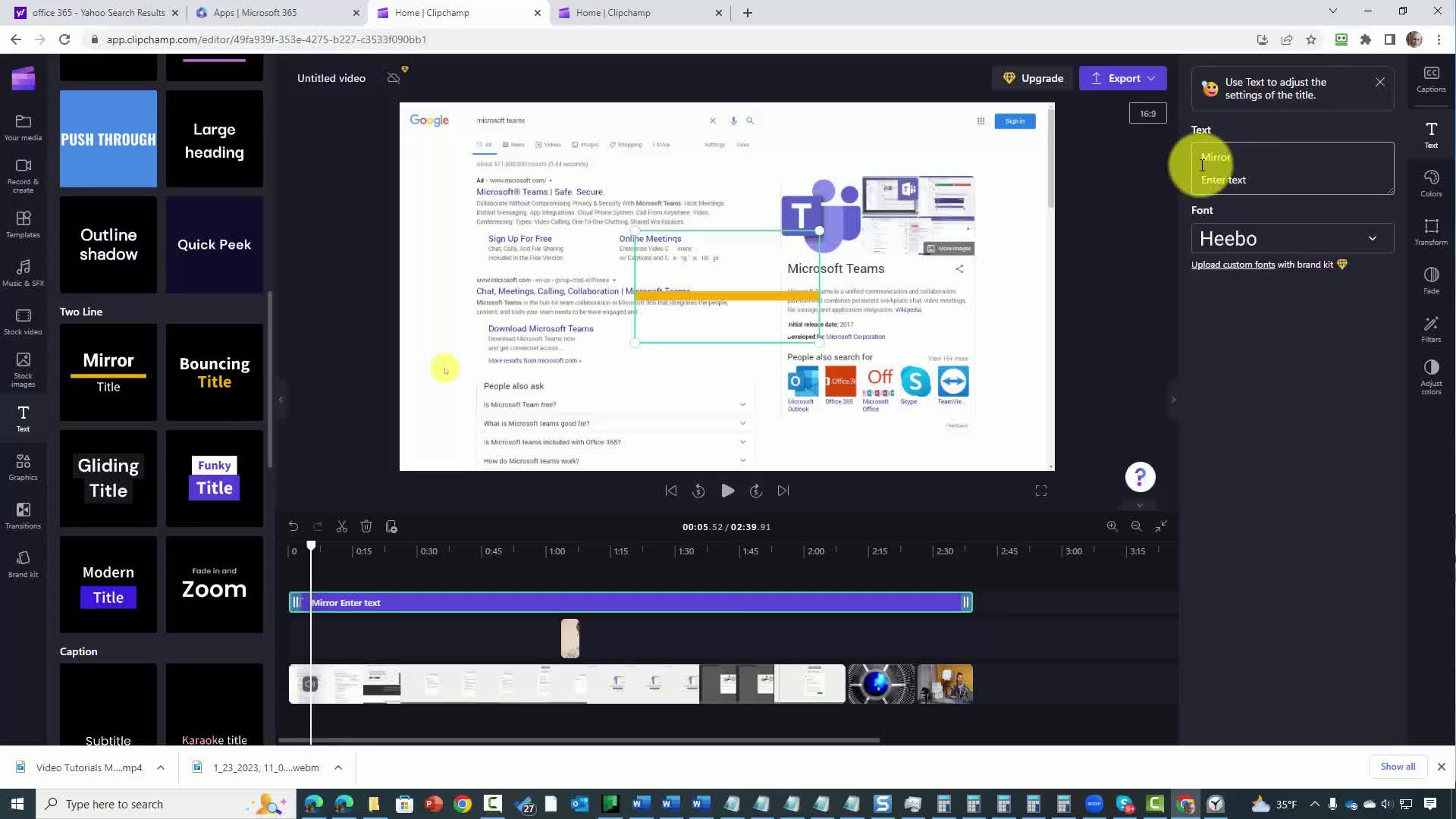
Task: Open the Export dropdown menu
Action: click(1122, 78)
